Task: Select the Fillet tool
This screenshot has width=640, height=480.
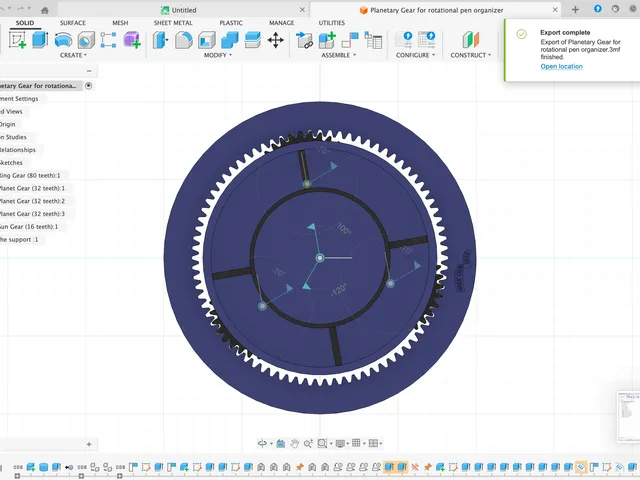Action: pyautogui.click(x=184, y=40)
